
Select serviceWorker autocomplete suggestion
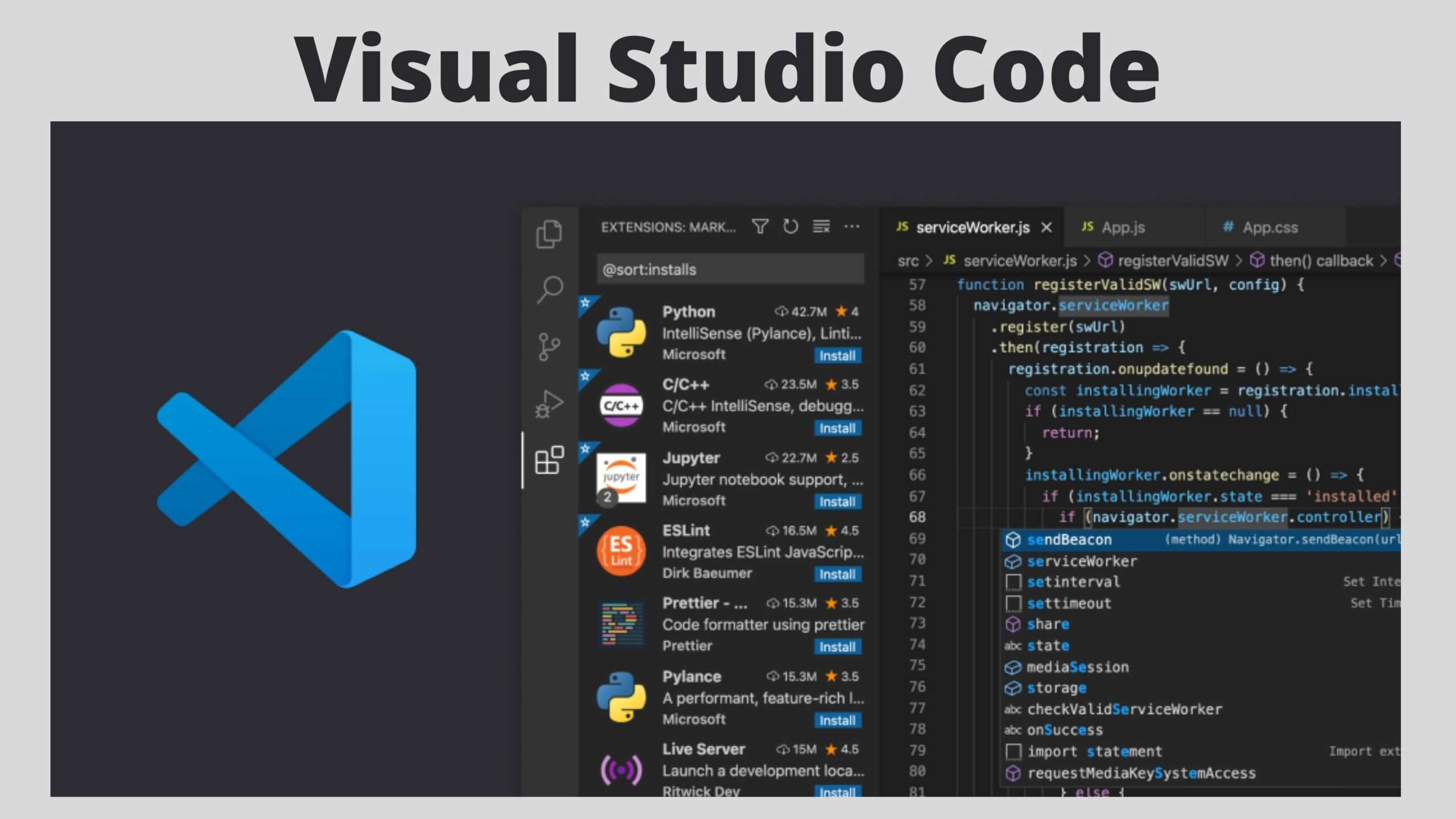tap(1201, 561)
